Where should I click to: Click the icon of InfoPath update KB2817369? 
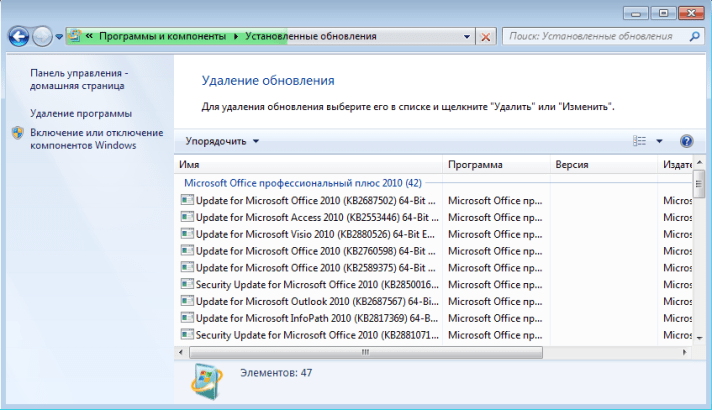coord(187,317)
